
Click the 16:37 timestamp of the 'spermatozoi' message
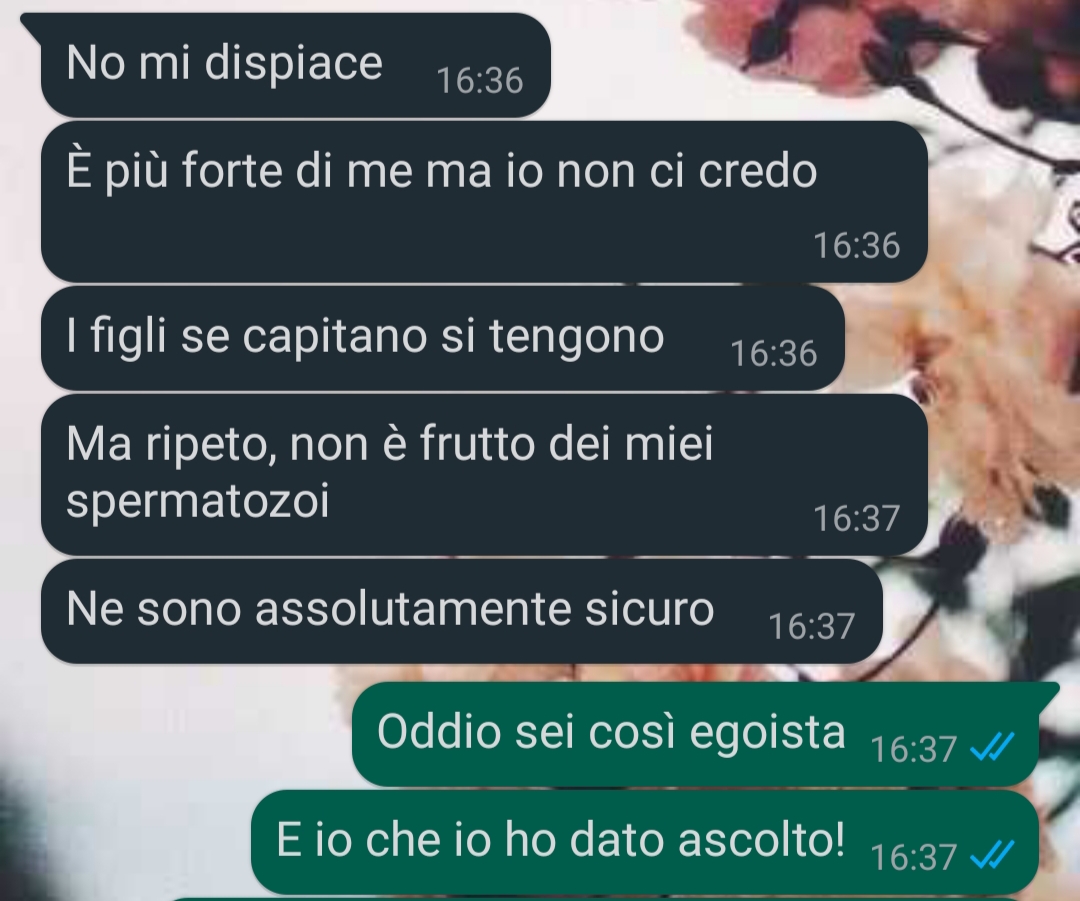point(857,519)
